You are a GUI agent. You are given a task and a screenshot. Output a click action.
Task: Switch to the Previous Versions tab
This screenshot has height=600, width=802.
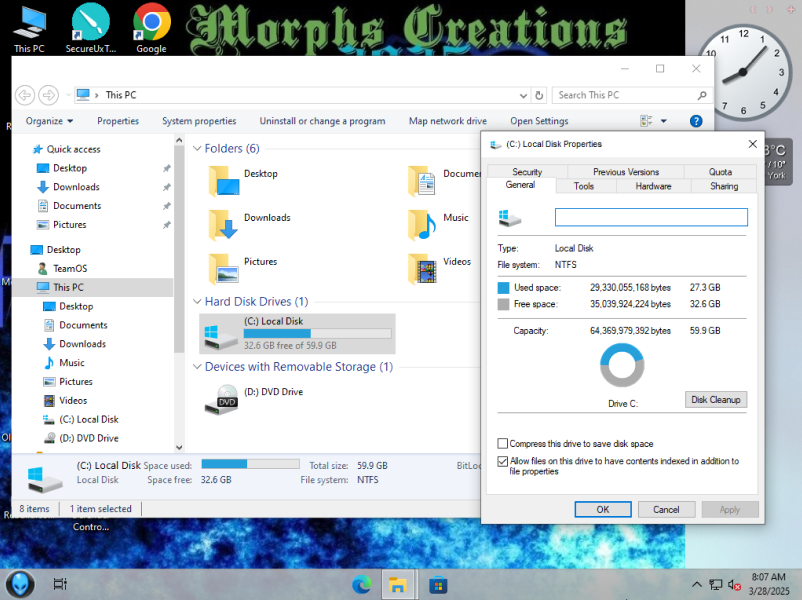click(x=626, y=172)
